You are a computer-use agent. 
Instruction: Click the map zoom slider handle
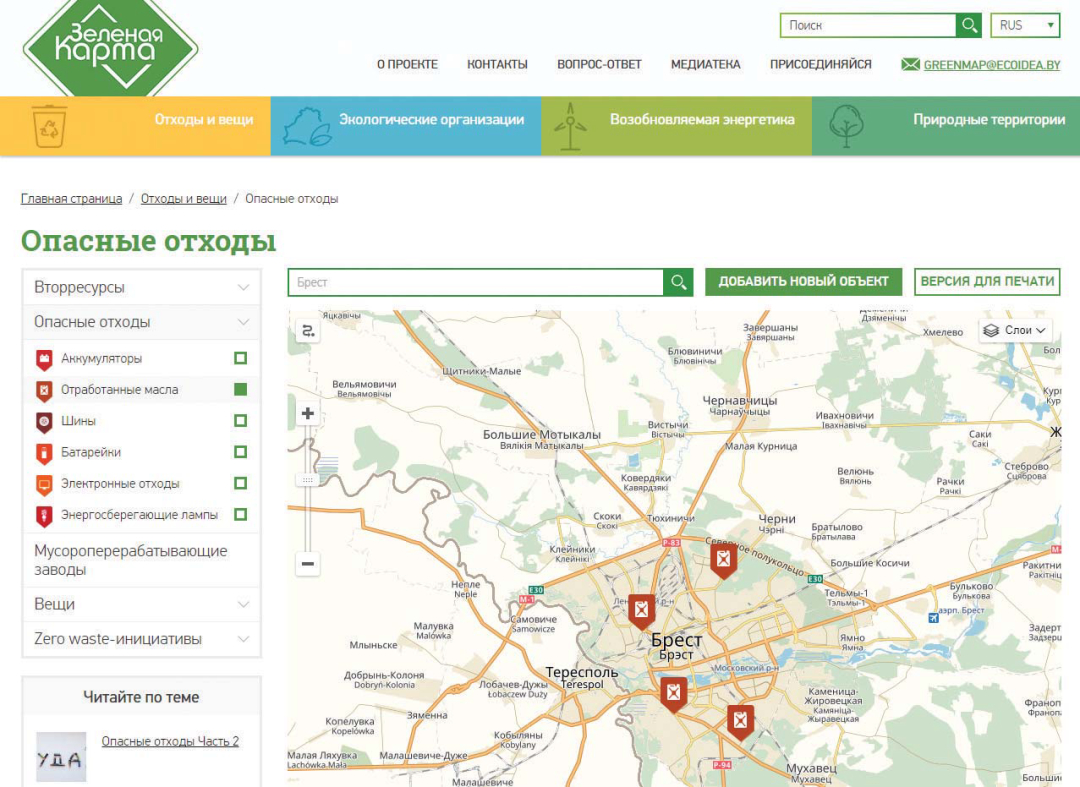(x=308, y=480)
